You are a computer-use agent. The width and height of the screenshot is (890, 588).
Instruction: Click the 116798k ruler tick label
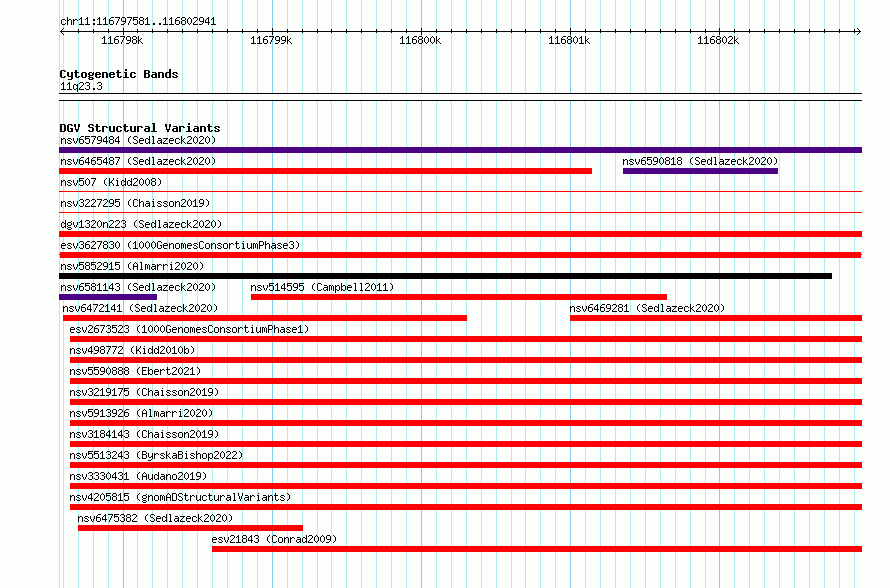[122, 40]
